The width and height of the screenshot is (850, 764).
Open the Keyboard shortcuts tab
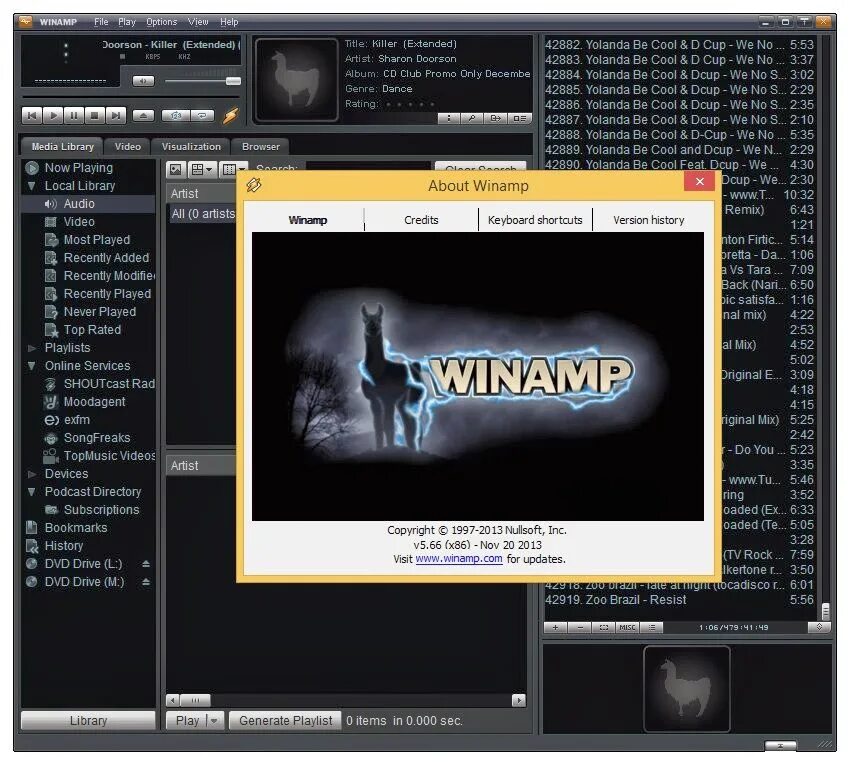click(535, 220)
